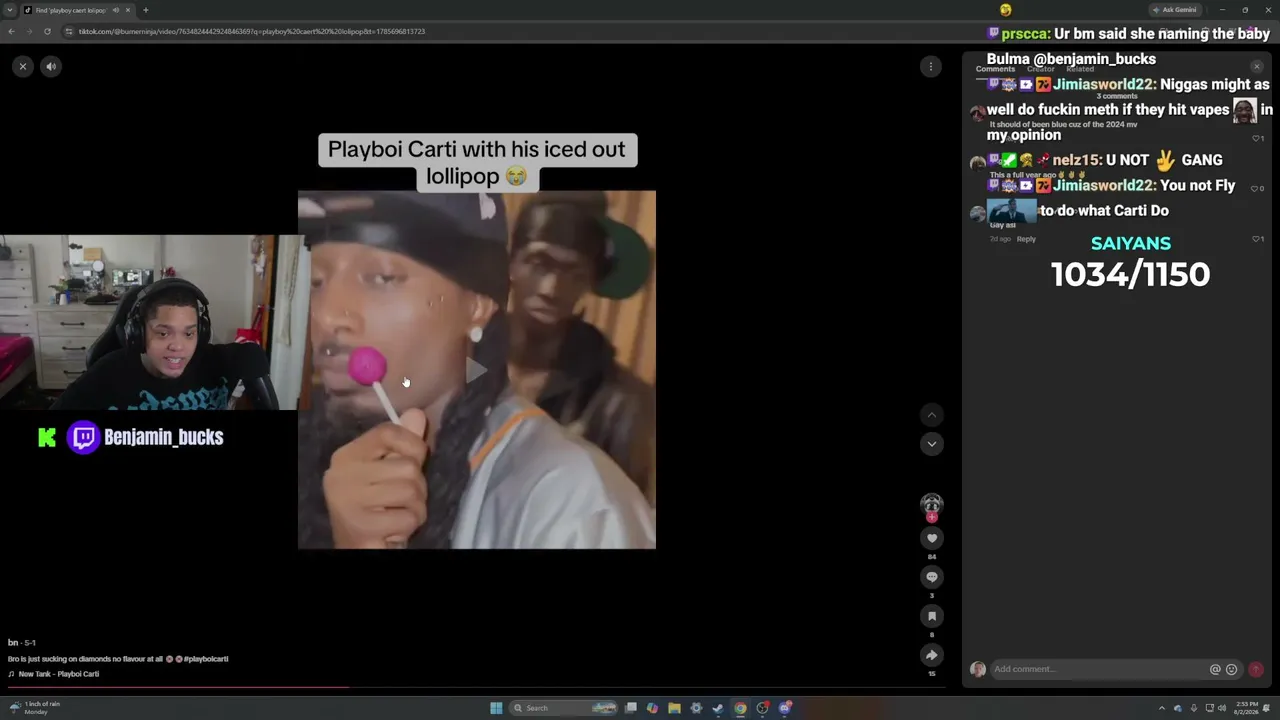
Task: Open the emoji picker in comment box
Action: 1231,670
